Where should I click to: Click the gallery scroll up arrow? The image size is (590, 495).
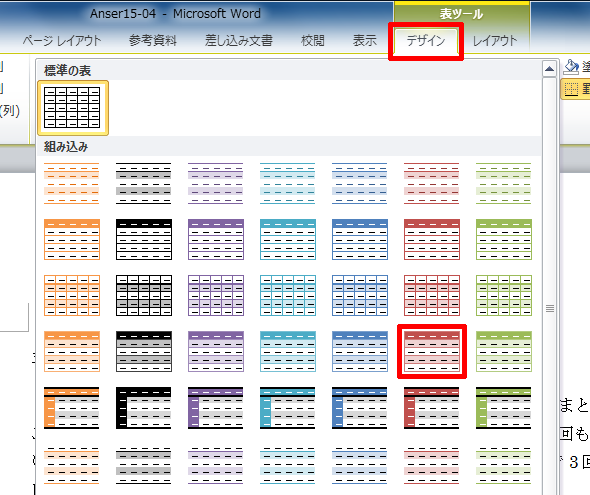(550, 69)
